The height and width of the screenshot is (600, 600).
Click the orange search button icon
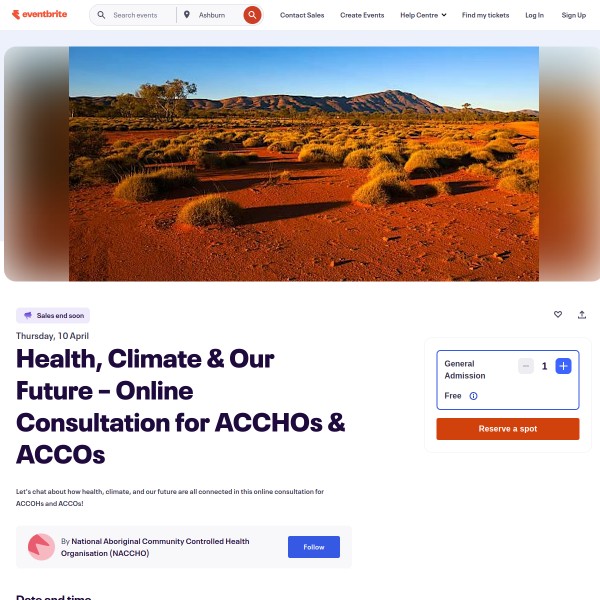point(252,15)
